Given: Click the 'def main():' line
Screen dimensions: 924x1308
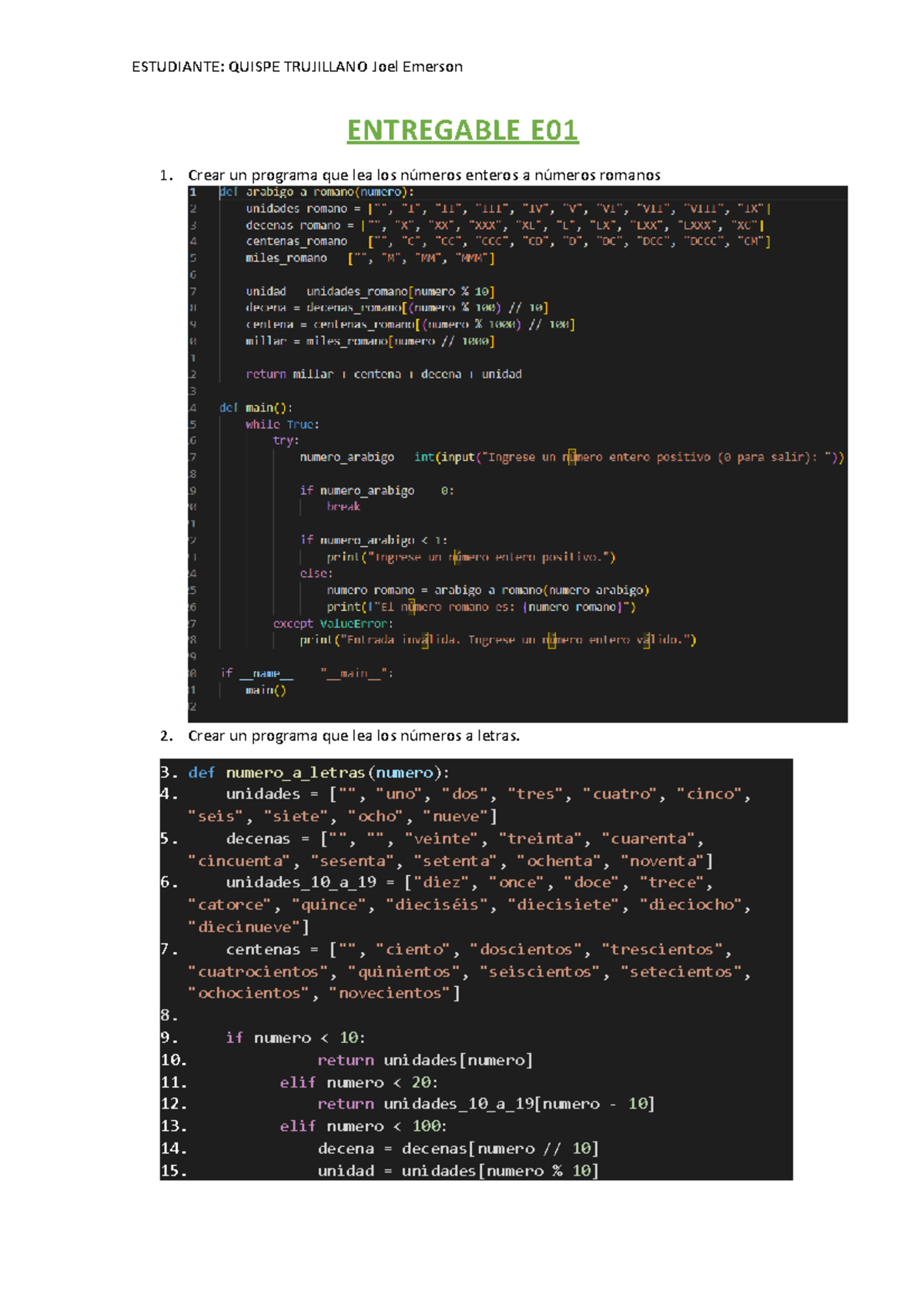Looking at the screenshot, I should tap(256, 407).
